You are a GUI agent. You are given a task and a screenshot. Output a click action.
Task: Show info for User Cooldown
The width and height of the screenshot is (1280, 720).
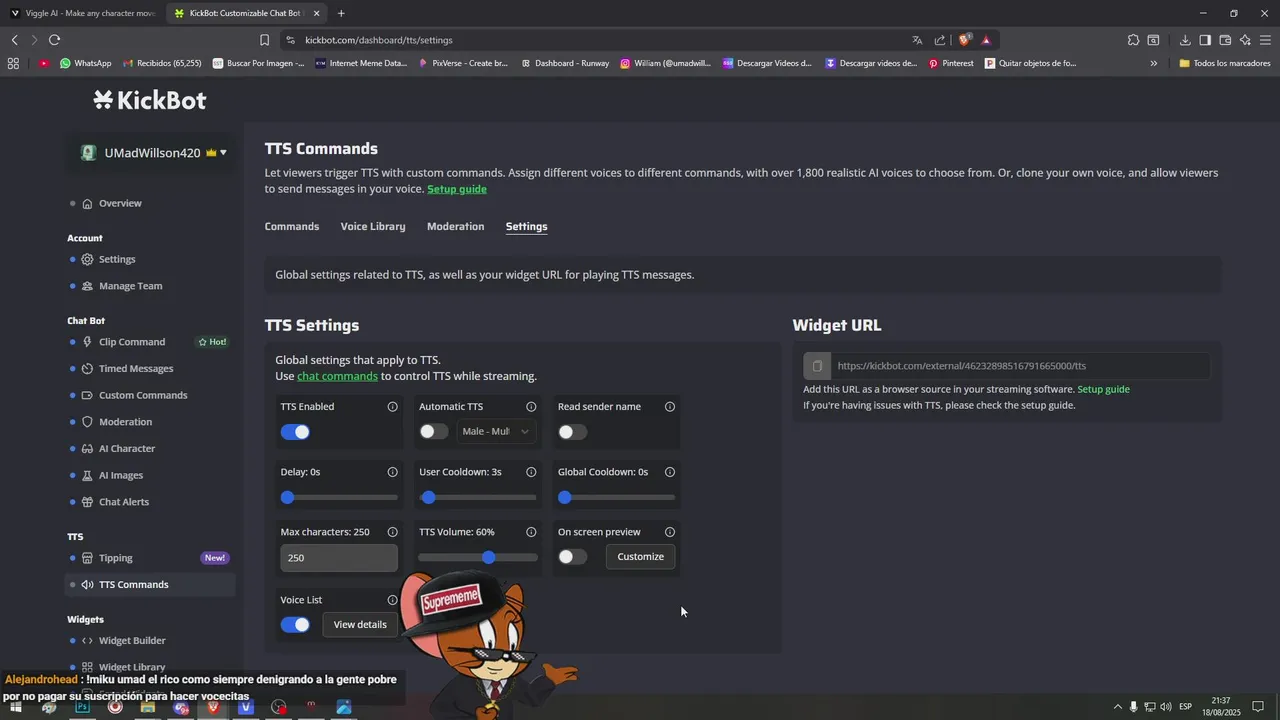tap(531, 472)
